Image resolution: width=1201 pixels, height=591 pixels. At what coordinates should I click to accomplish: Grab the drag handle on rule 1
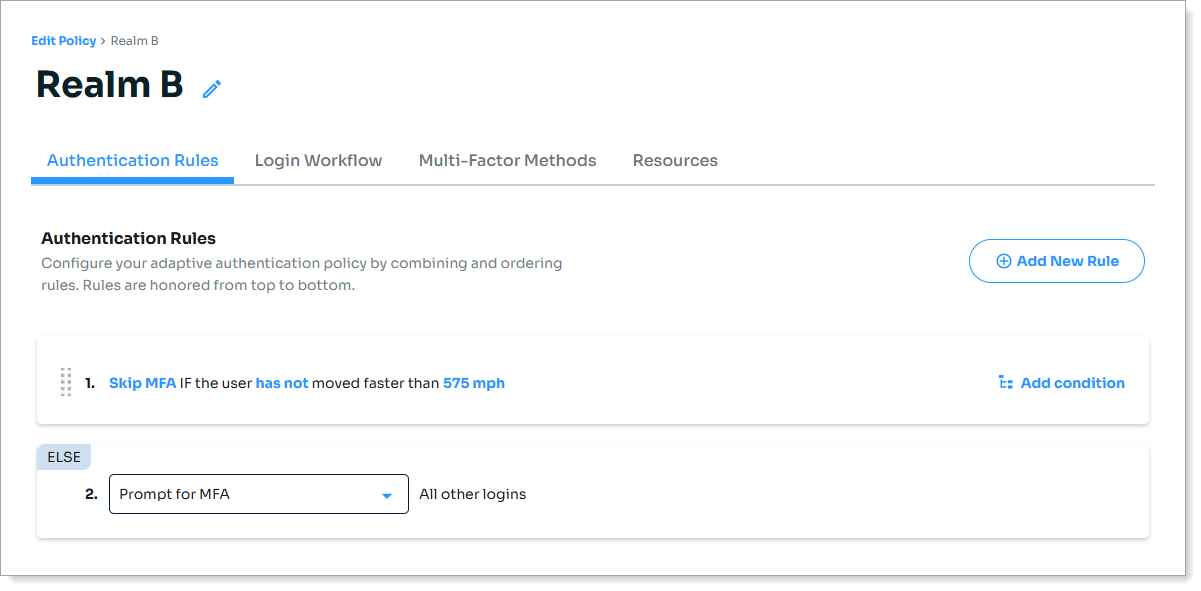(x=66, y=382)
